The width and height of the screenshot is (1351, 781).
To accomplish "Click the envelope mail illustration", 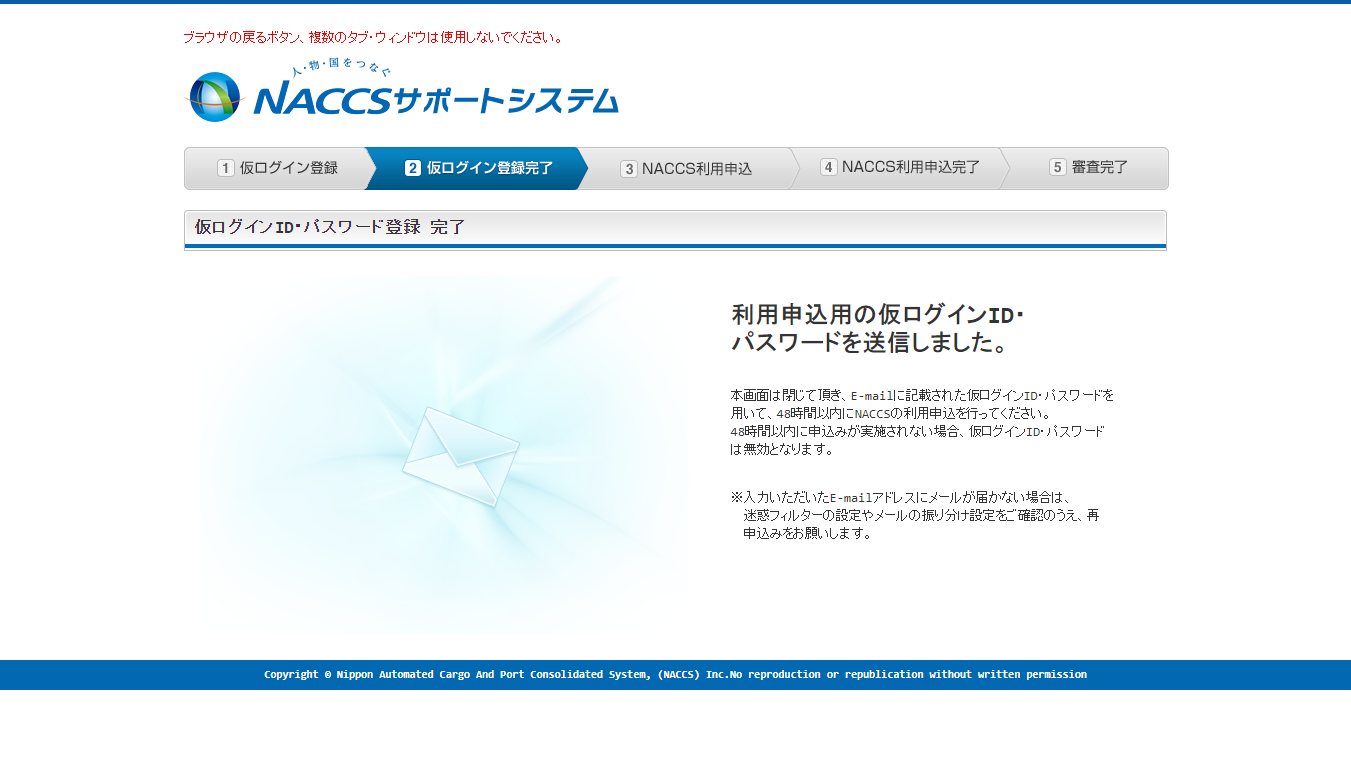I will coord(460,456).
